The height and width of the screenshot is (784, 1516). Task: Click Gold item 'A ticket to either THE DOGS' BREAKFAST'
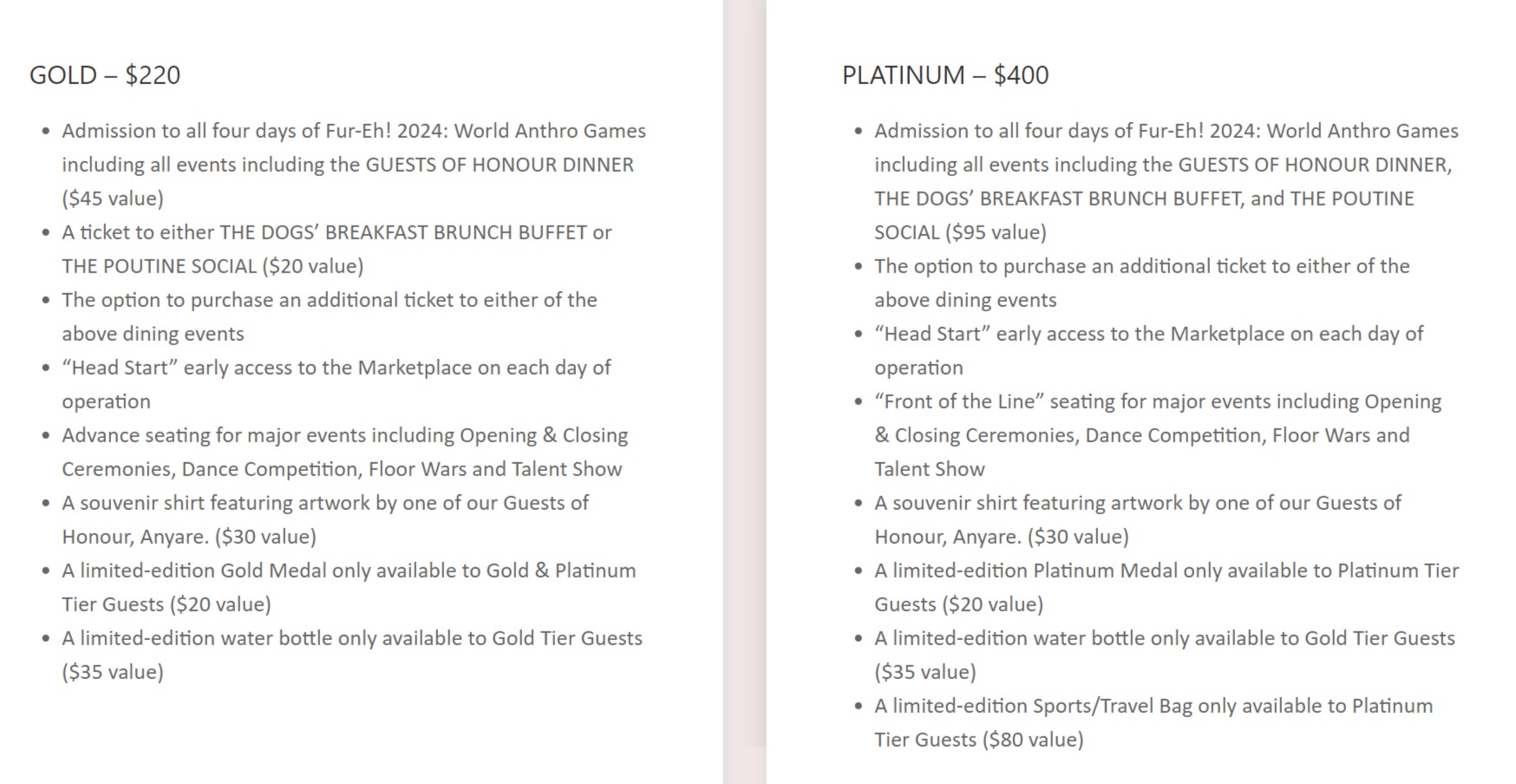point(337,232)
